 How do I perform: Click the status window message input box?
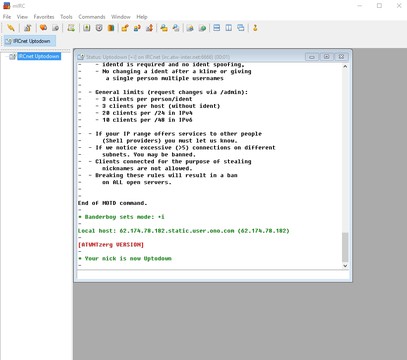coord(213,275)
